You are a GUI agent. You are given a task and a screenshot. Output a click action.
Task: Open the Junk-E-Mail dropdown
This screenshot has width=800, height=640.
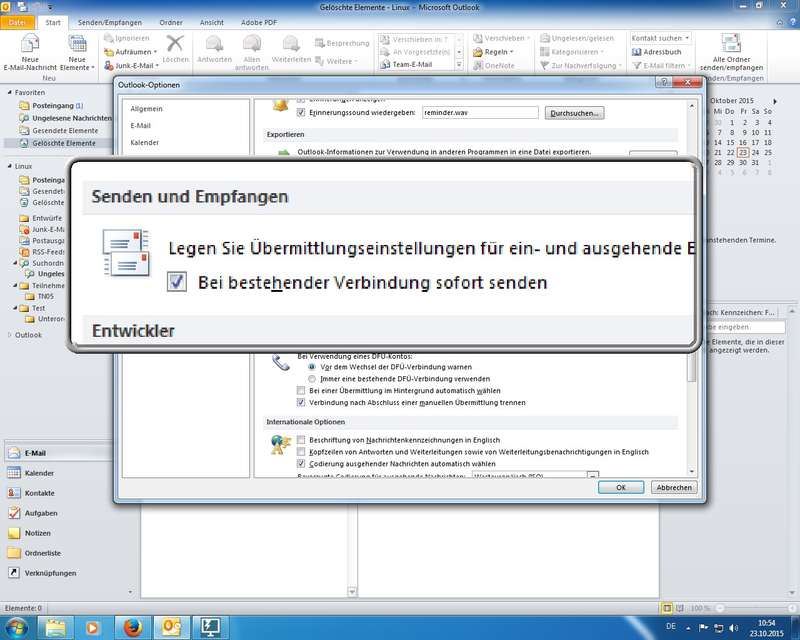[x=132, y=65]
